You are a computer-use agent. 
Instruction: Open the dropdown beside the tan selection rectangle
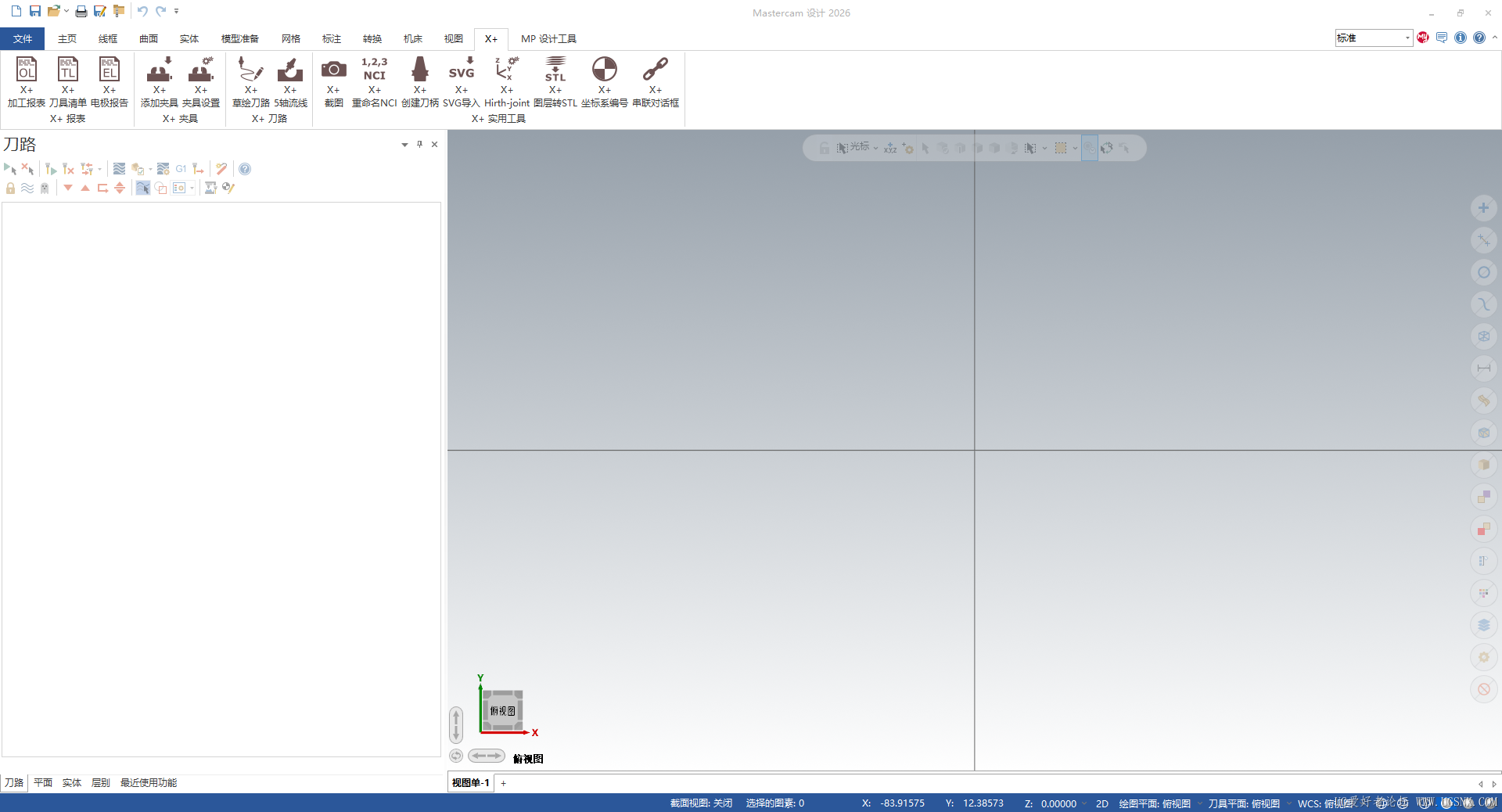(x=1075, y=148)
